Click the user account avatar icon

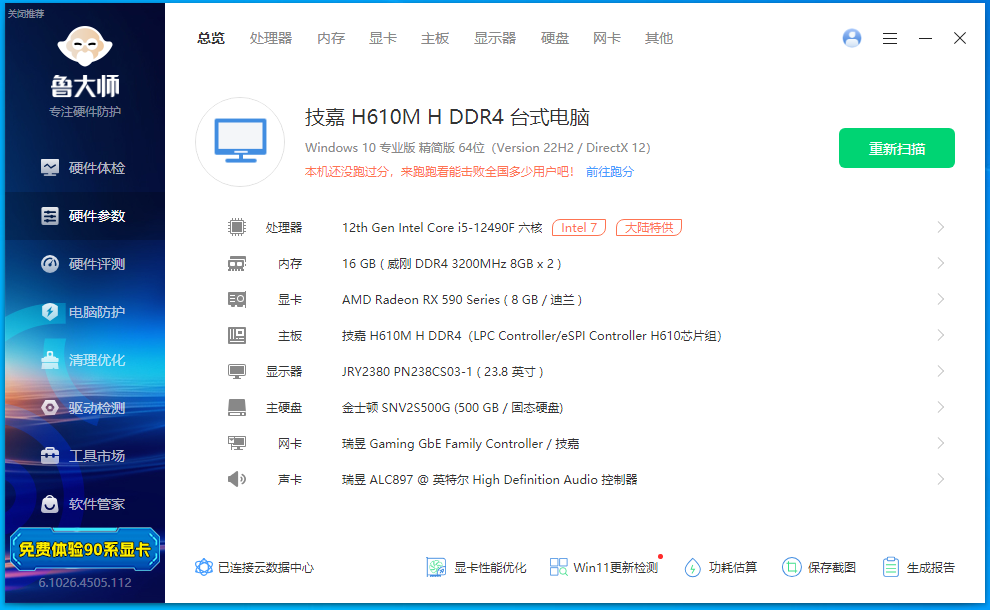coord(852,38)
